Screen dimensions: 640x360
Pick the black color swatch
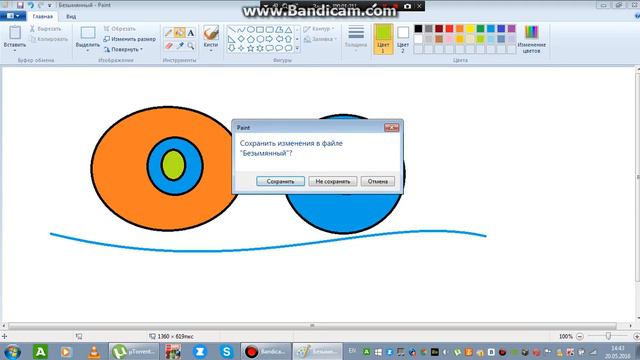418,28
